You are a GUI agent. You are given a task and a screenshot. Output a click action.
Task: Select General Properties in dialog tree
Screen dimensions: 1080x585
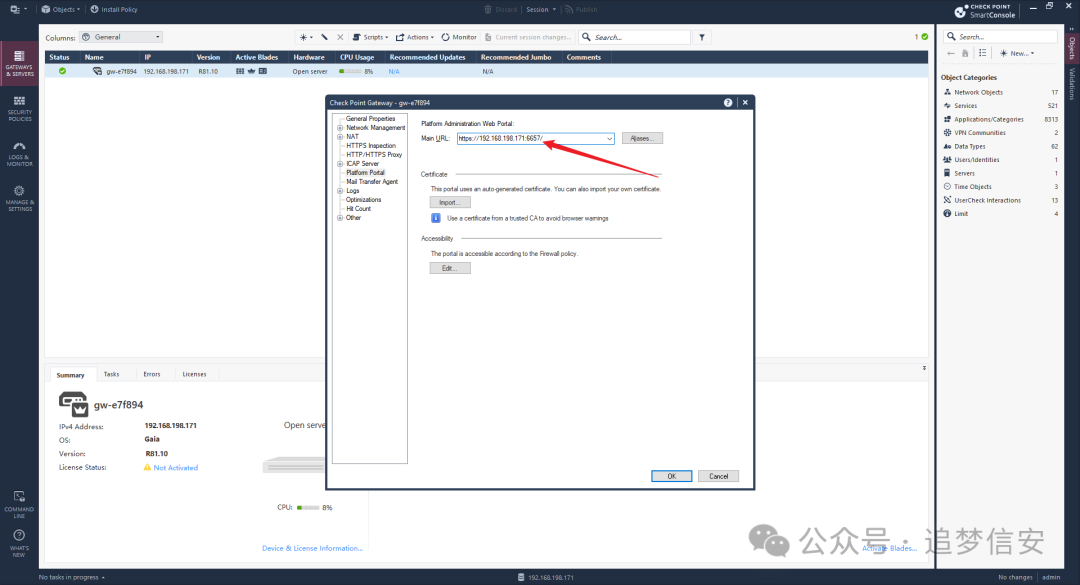(371, 119)
